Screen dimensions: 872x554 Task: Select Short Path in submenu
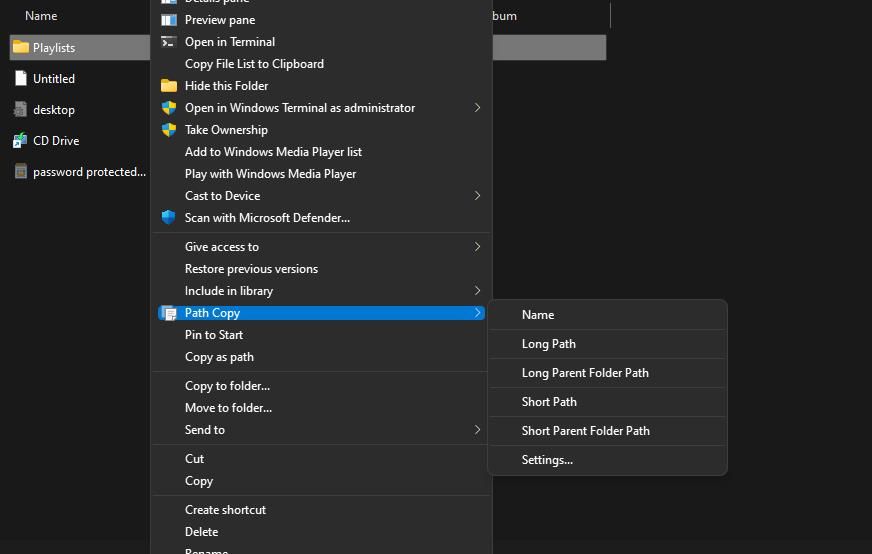tap(607, 402)
